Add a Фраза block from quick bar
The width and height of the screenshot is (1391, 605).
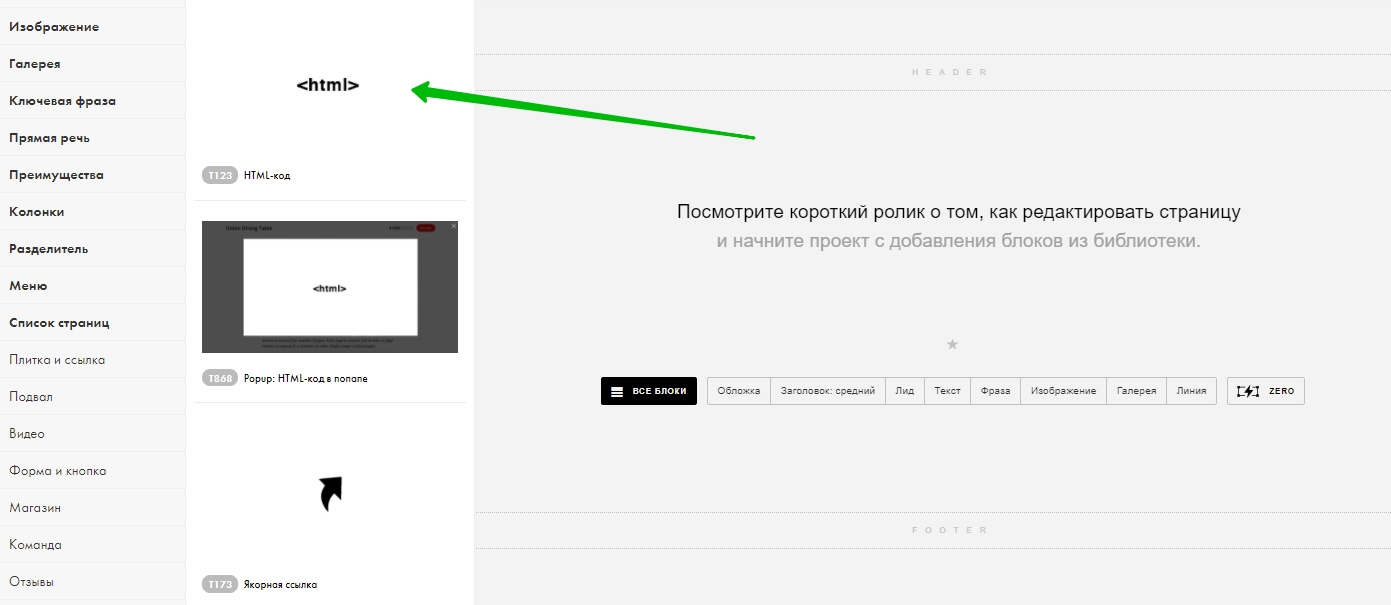tap(995, 391)
